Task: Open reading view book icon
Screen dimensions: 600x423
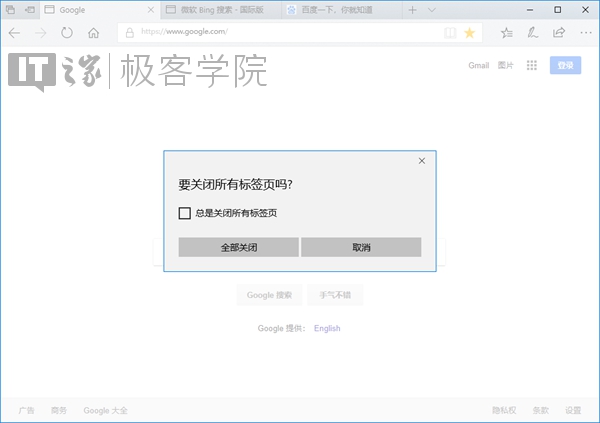Action: [450, 33]
